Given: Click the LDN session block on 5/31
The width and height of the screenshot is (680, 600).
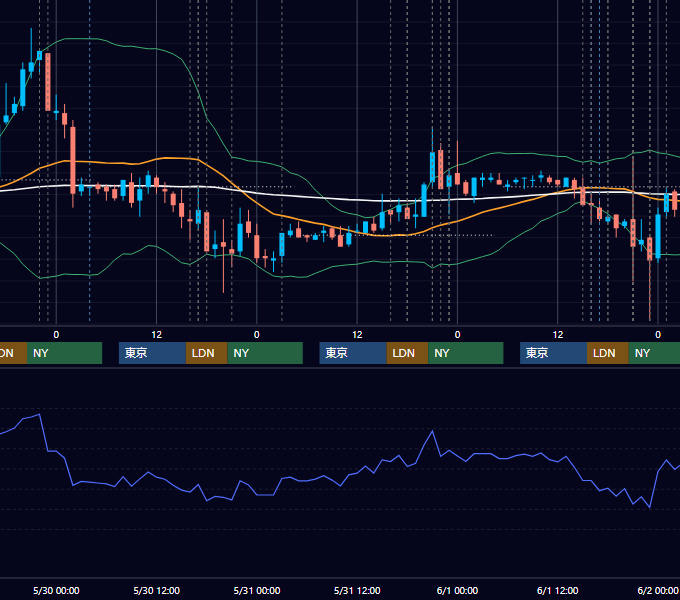Looking at the screenshot, I should 407,353.
